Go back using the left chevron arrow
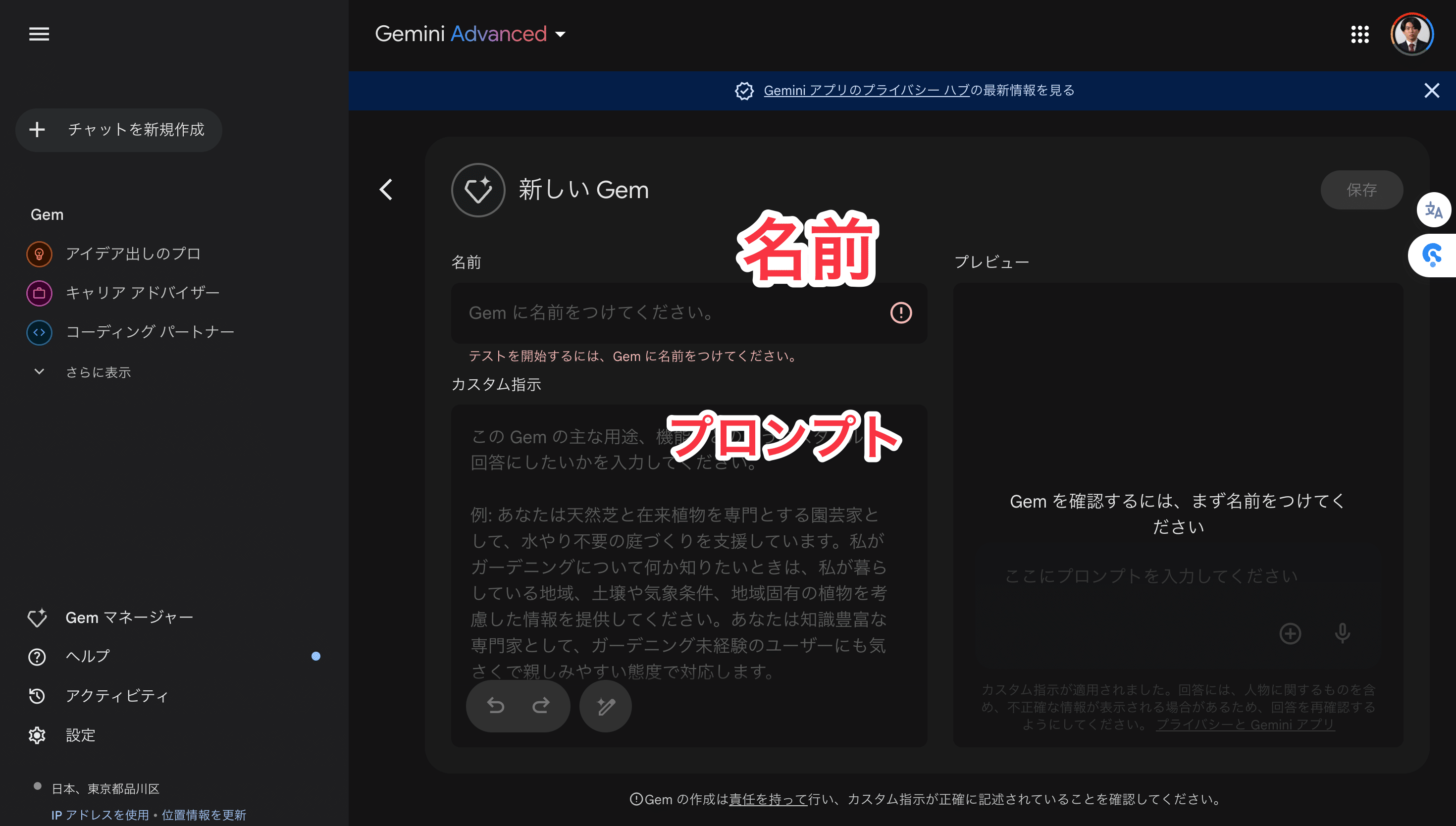 (386, 190)
